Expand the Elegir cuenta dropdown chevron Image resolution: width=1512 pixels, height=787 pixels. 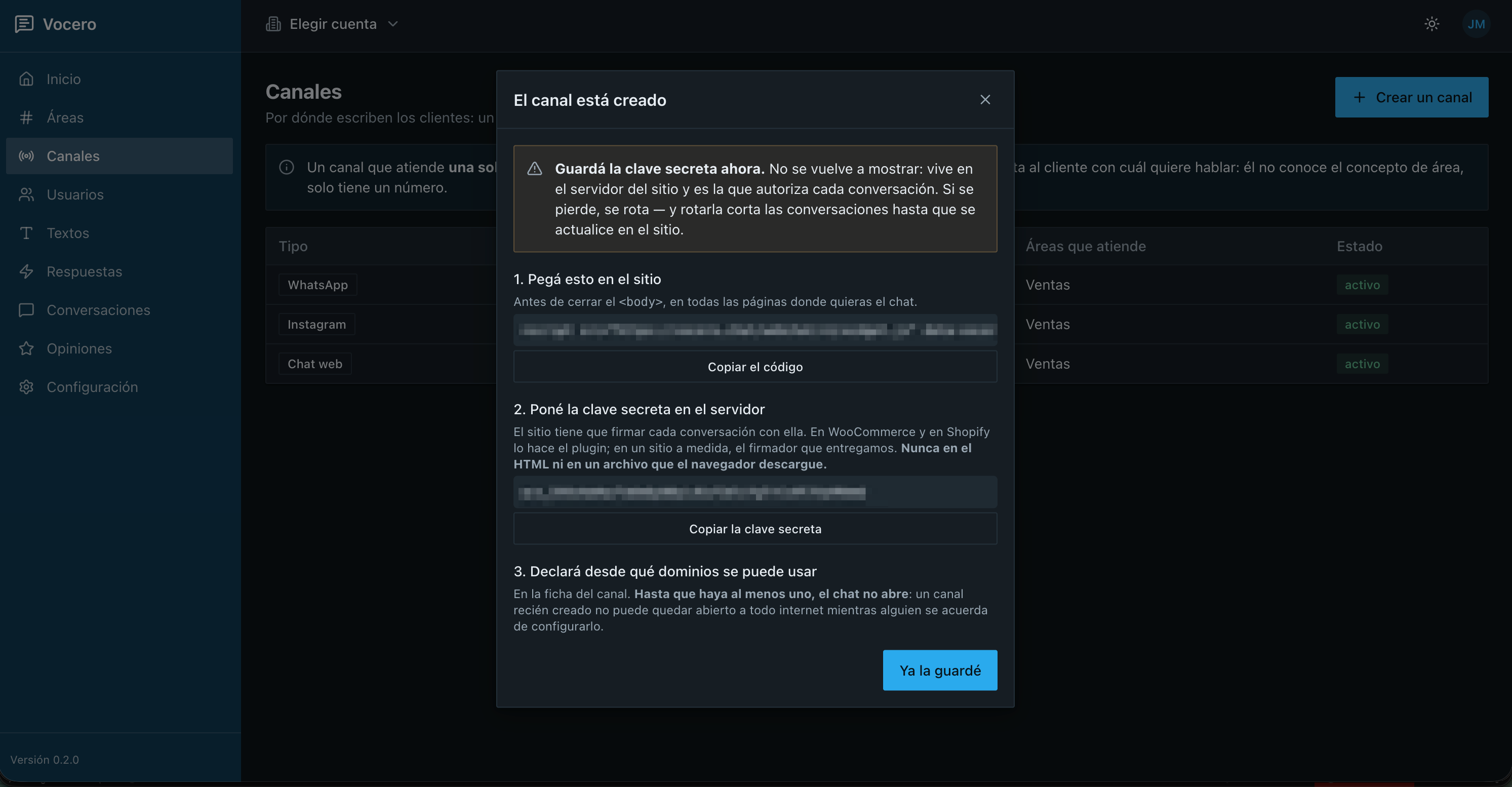click(393, 24)
